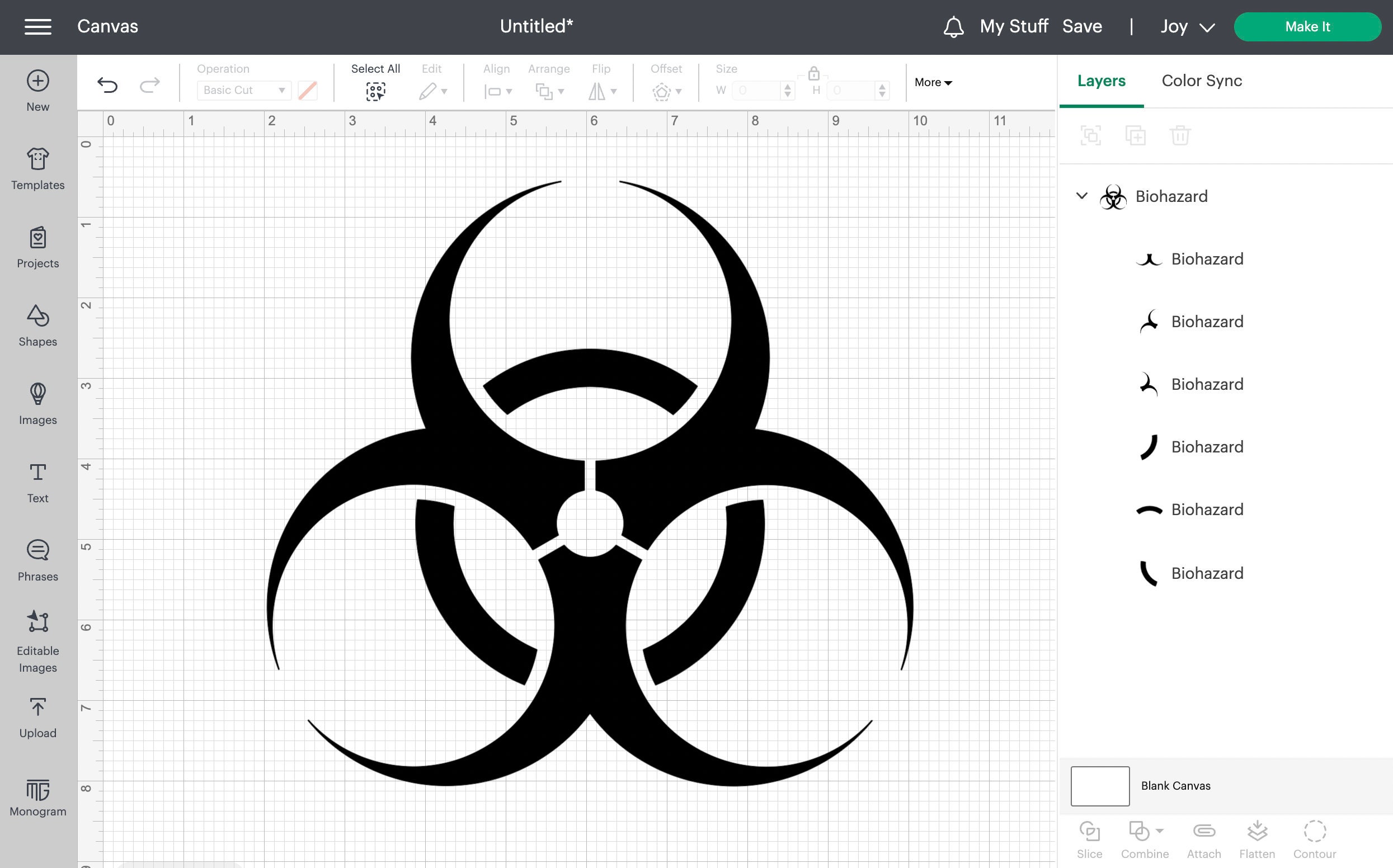Open the operation color swatch

click(308, 90)
